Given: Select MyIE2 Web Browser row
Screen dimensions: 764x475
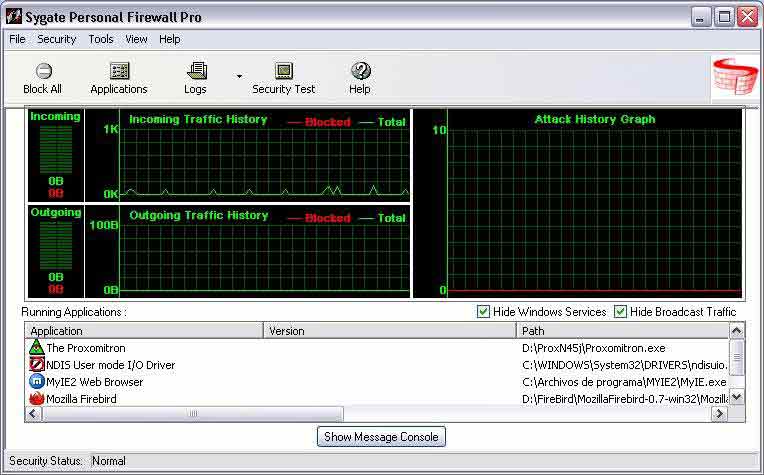Looking at the screenshot, I should pyautogui.click(x=377, y=382).
